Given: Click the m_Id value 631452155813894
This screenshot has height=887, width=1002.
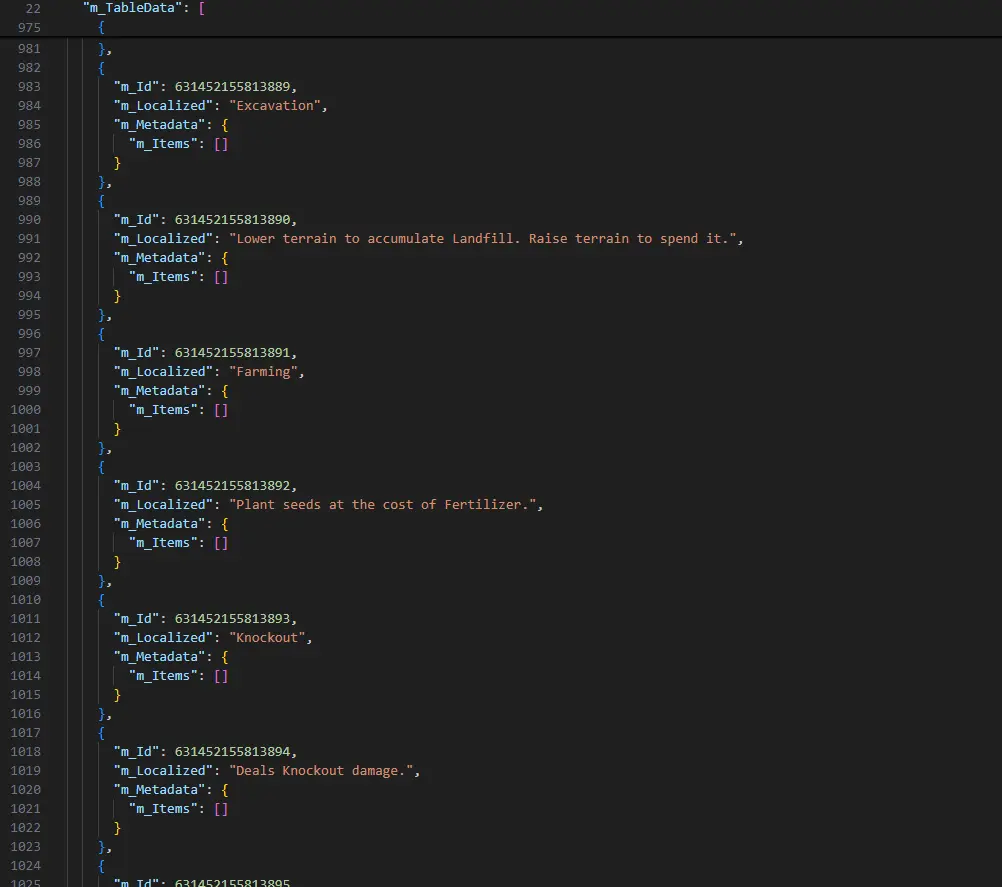Looking at the screenshot, I should 233,752.
